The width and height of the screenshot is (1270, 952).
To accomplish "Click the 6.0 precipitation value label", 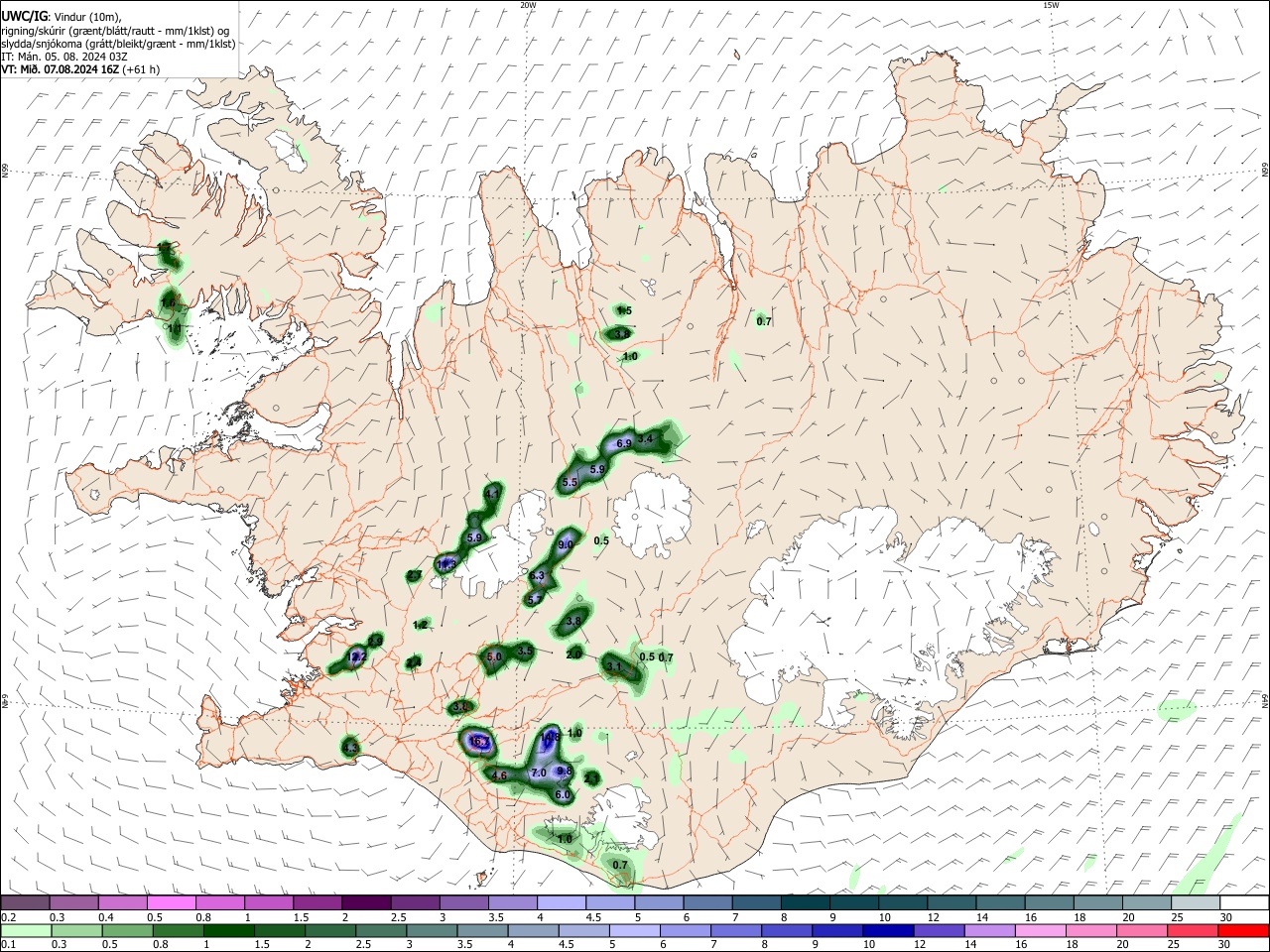I will 563,795.
